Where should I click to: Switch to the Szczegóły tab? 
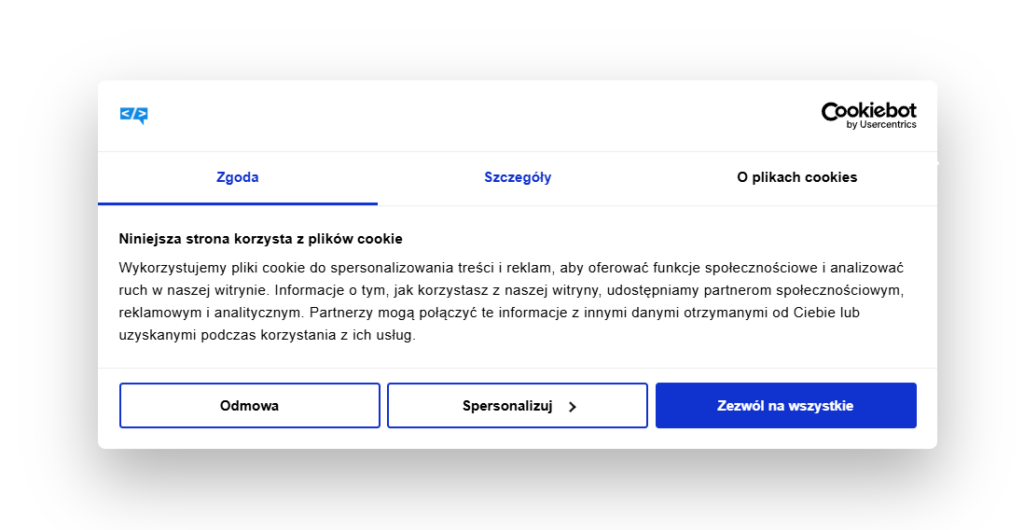[517, 177]
